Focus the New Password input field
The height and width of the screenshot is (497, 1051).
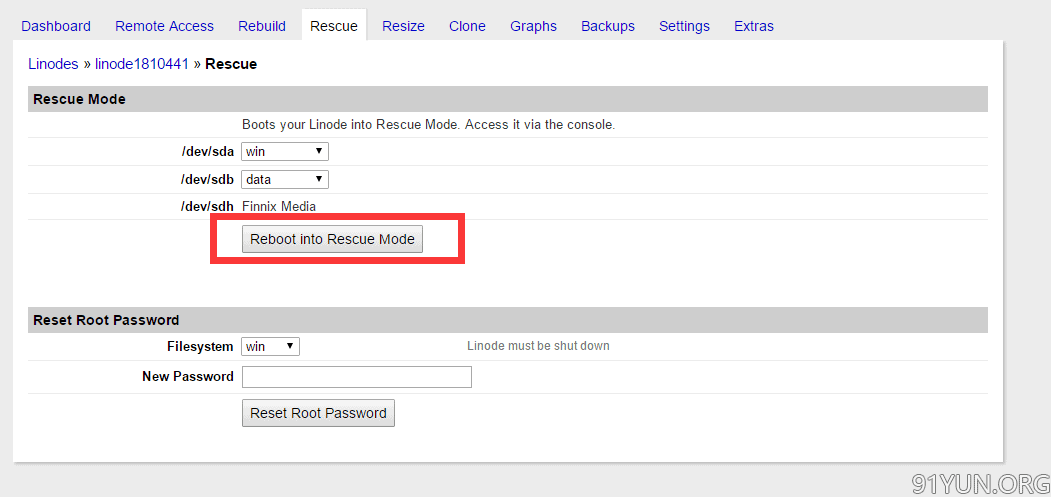(x=357, y=377)
